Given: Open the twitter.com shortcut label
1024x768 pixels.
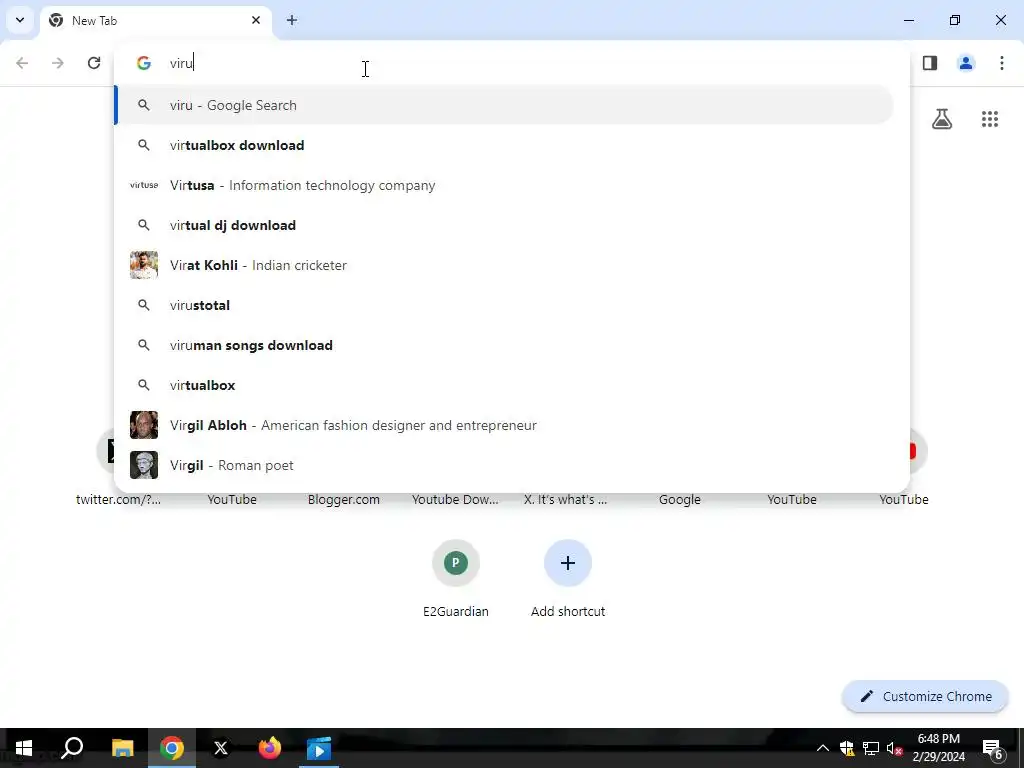Looking at the screenshot, I should click(118, 500).
